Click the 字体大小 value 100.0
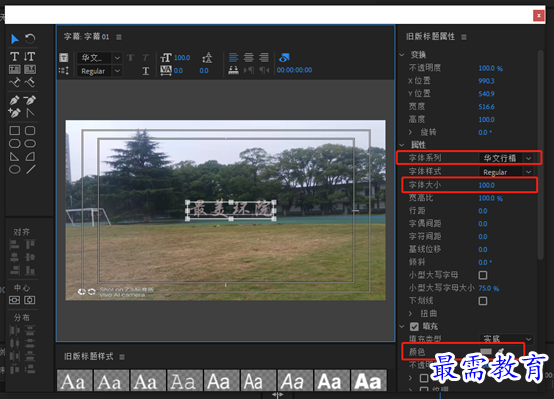Image resolution: width=554 pixels, height=399 pixels. [487, 185]
